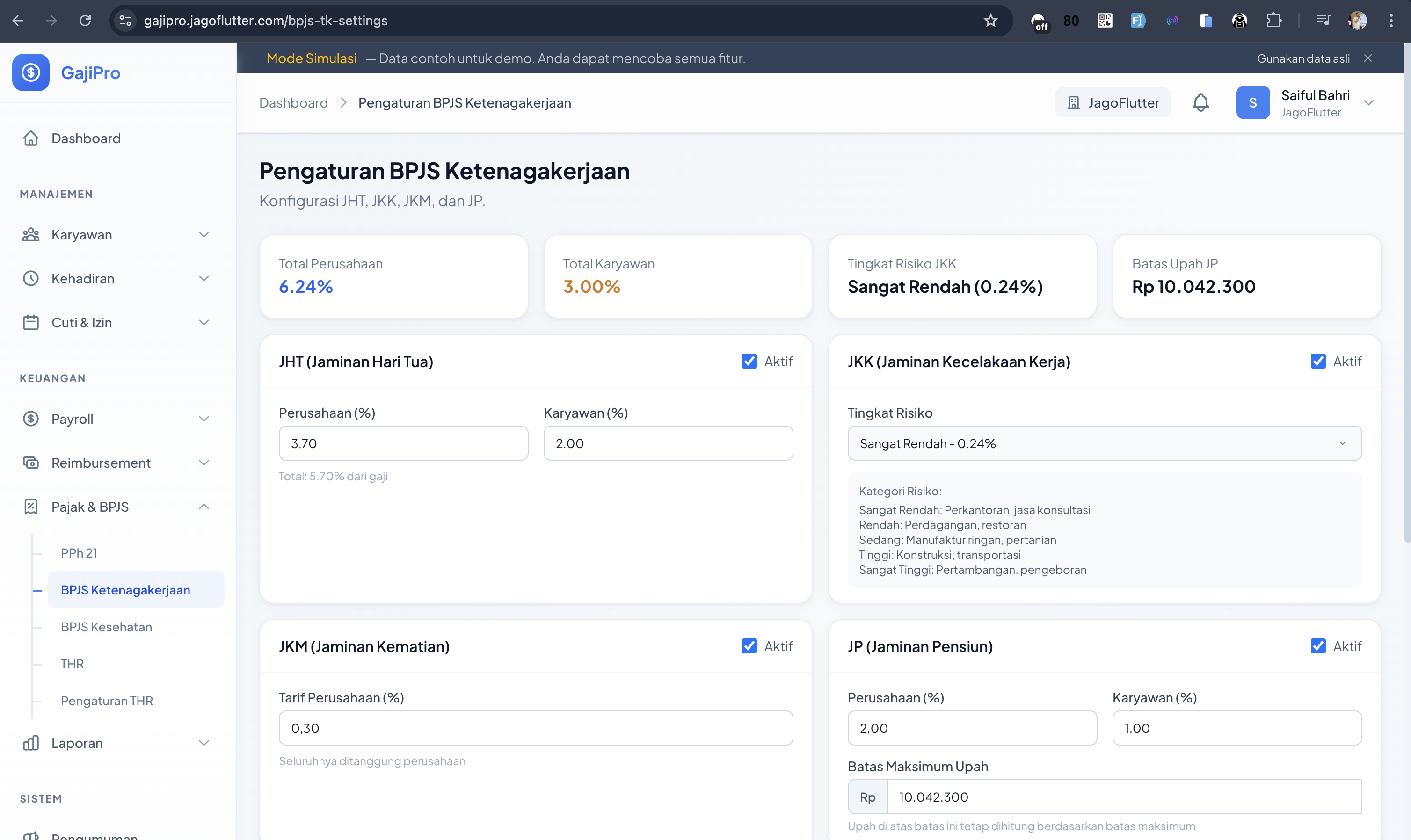Click Gunakan data asli link

coord(1303,58)
